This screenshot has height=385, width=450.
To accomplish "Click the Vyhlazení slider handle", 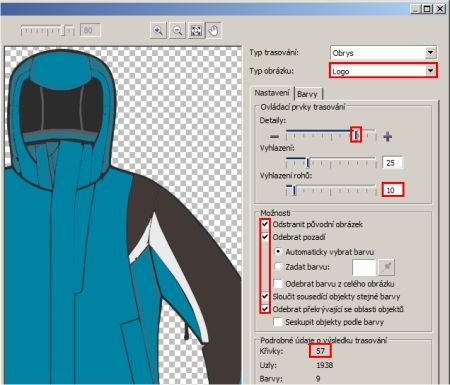I will pos(308,163).
